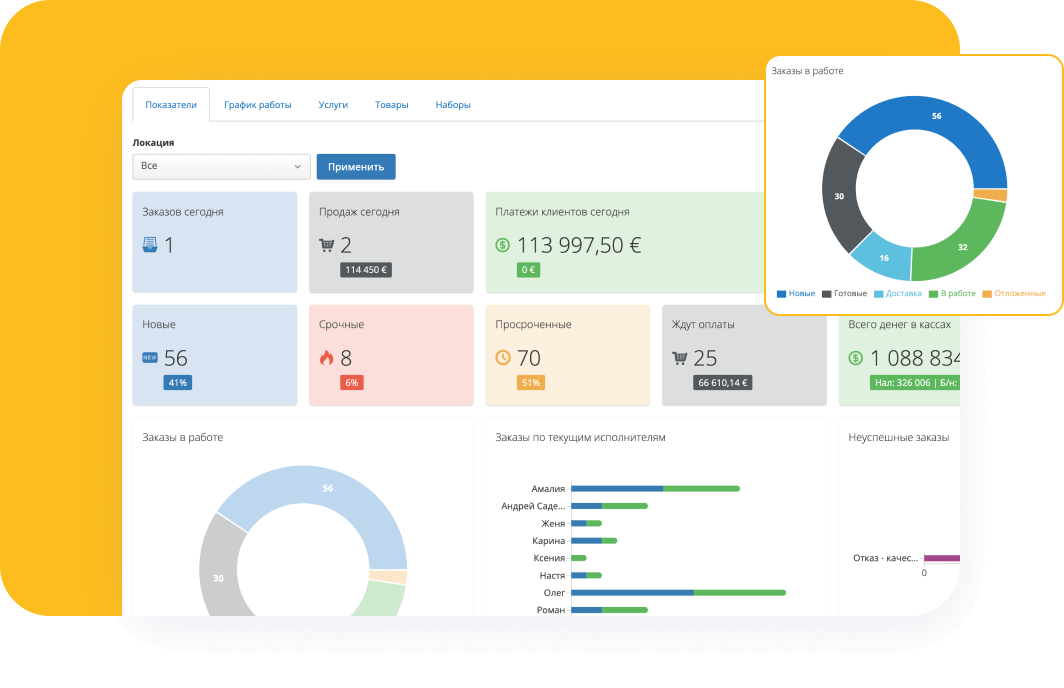The width and height of the screenshot is (1064, 688).
Task: Click the 114 450 € badge under sales
Action: point(366,270)
